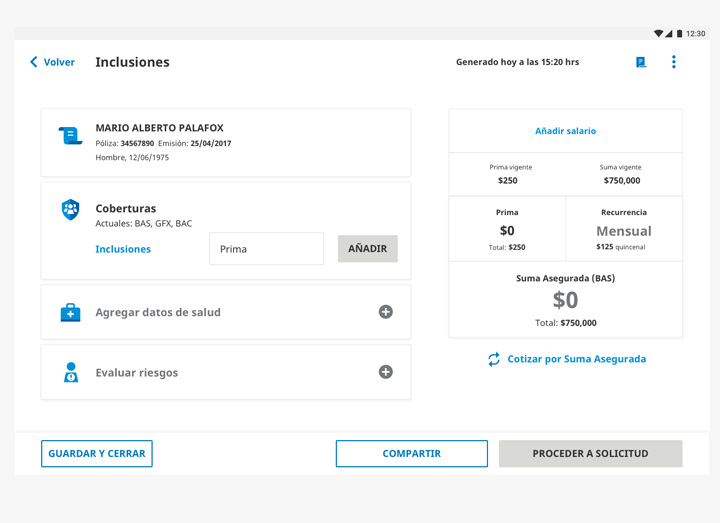The height and width of the screenshot is (523, 720).
Task: Click the policy scroll icon beside Mario Alberto Palafox
Action: click(70, 136)
